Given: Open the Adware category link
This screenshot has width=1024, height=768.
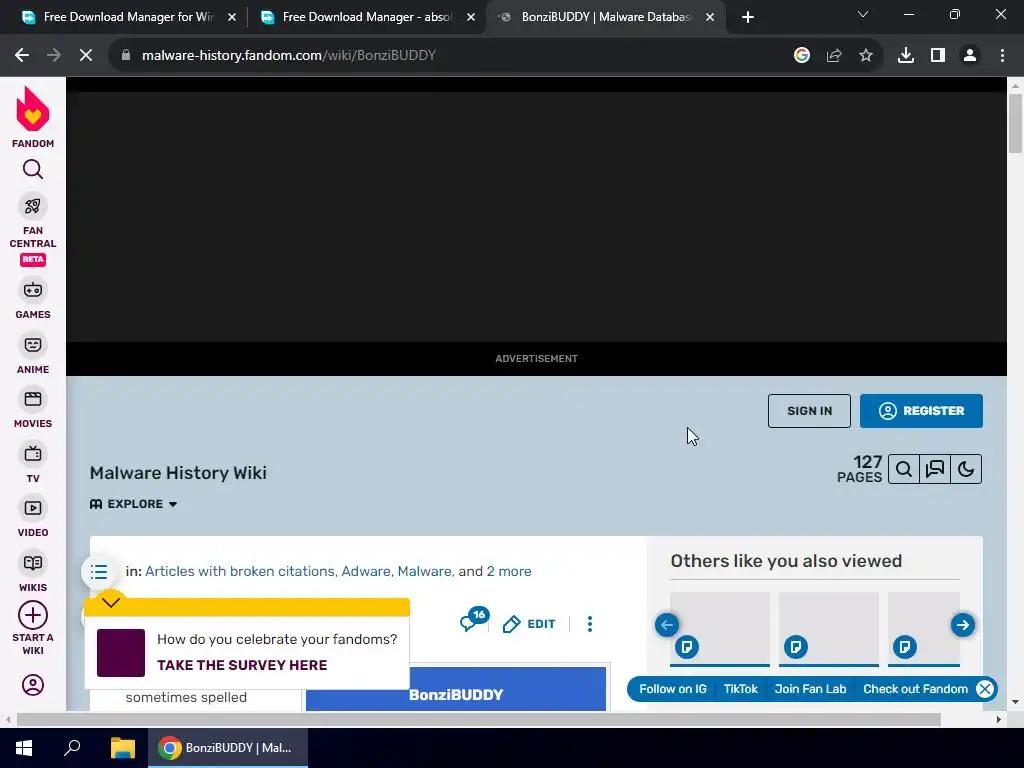Looking at the screenshot, I should 366,571.
